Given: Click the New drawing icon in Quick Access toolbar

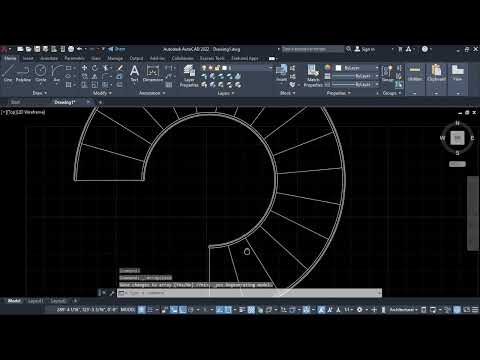Looking at the screenshot, I should (x=20, y=49).
